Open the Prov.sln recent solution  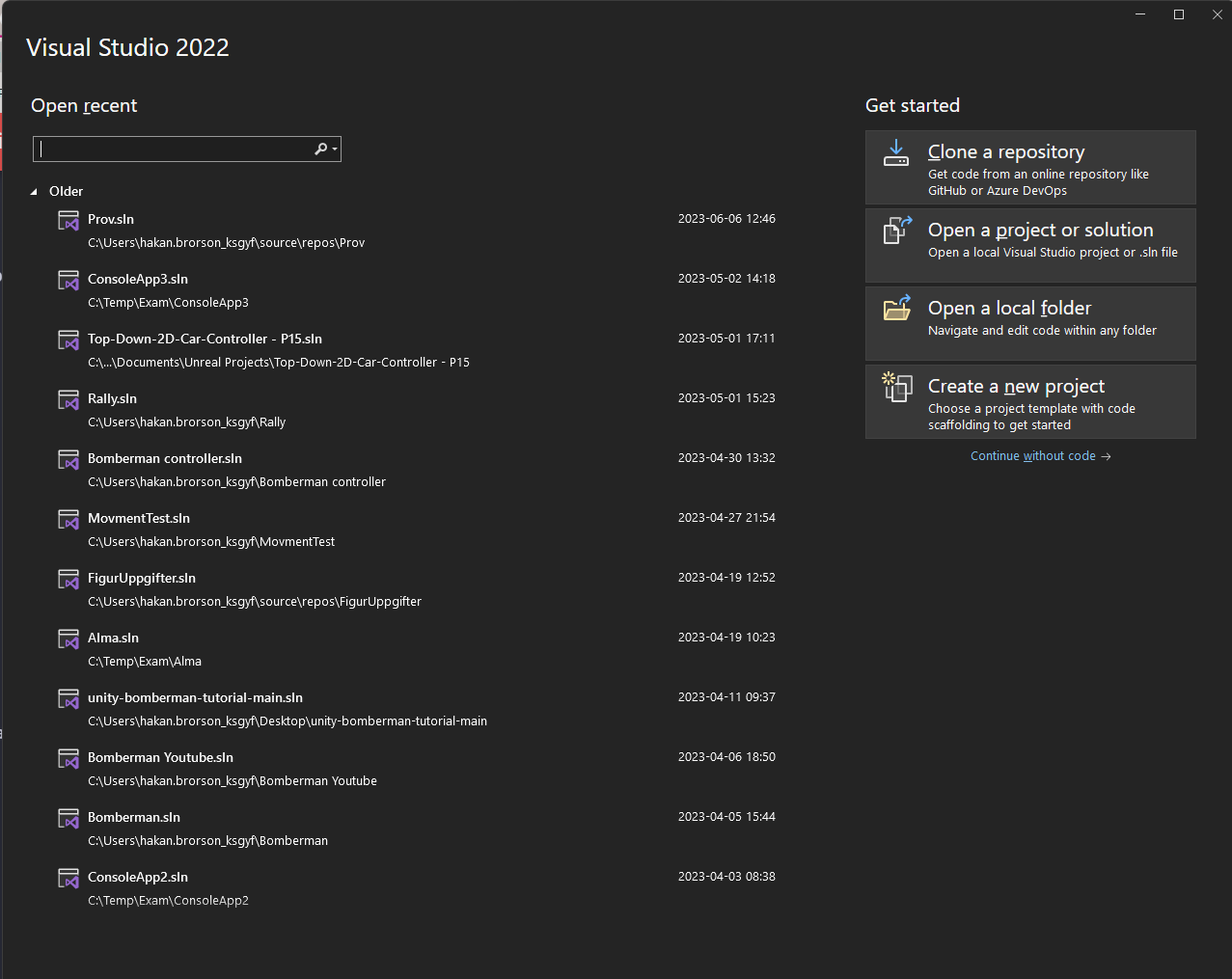pyautogui.click(x=417, y=231)
